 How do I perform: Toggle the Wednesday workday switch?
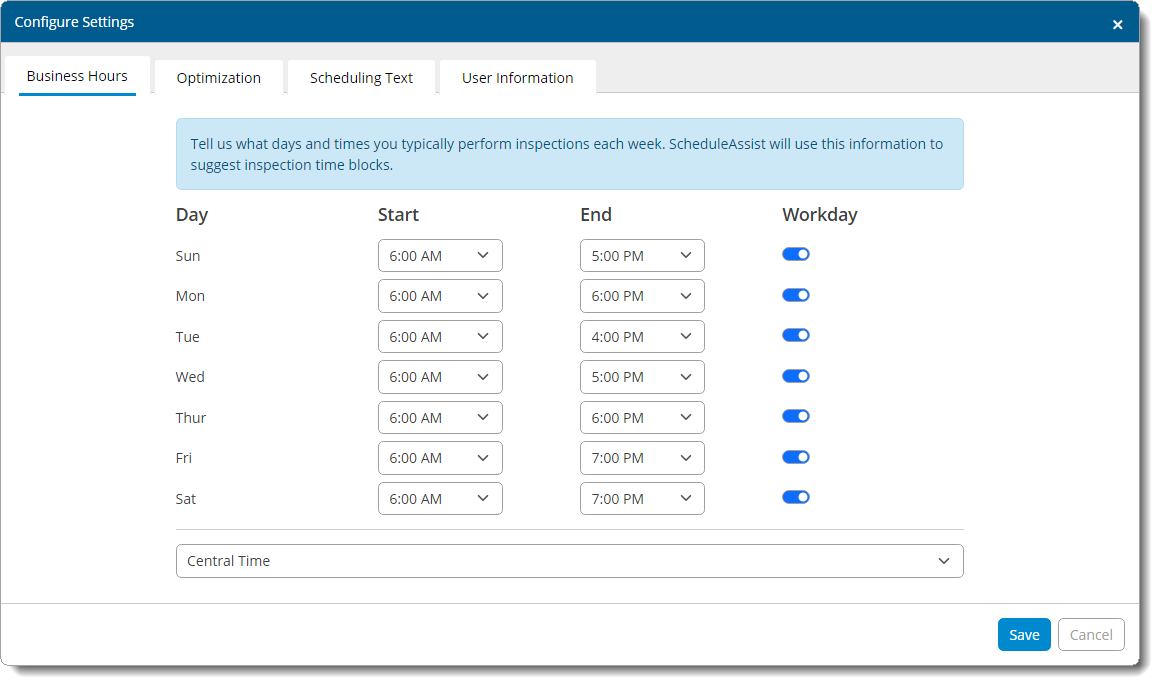[795, 376]
